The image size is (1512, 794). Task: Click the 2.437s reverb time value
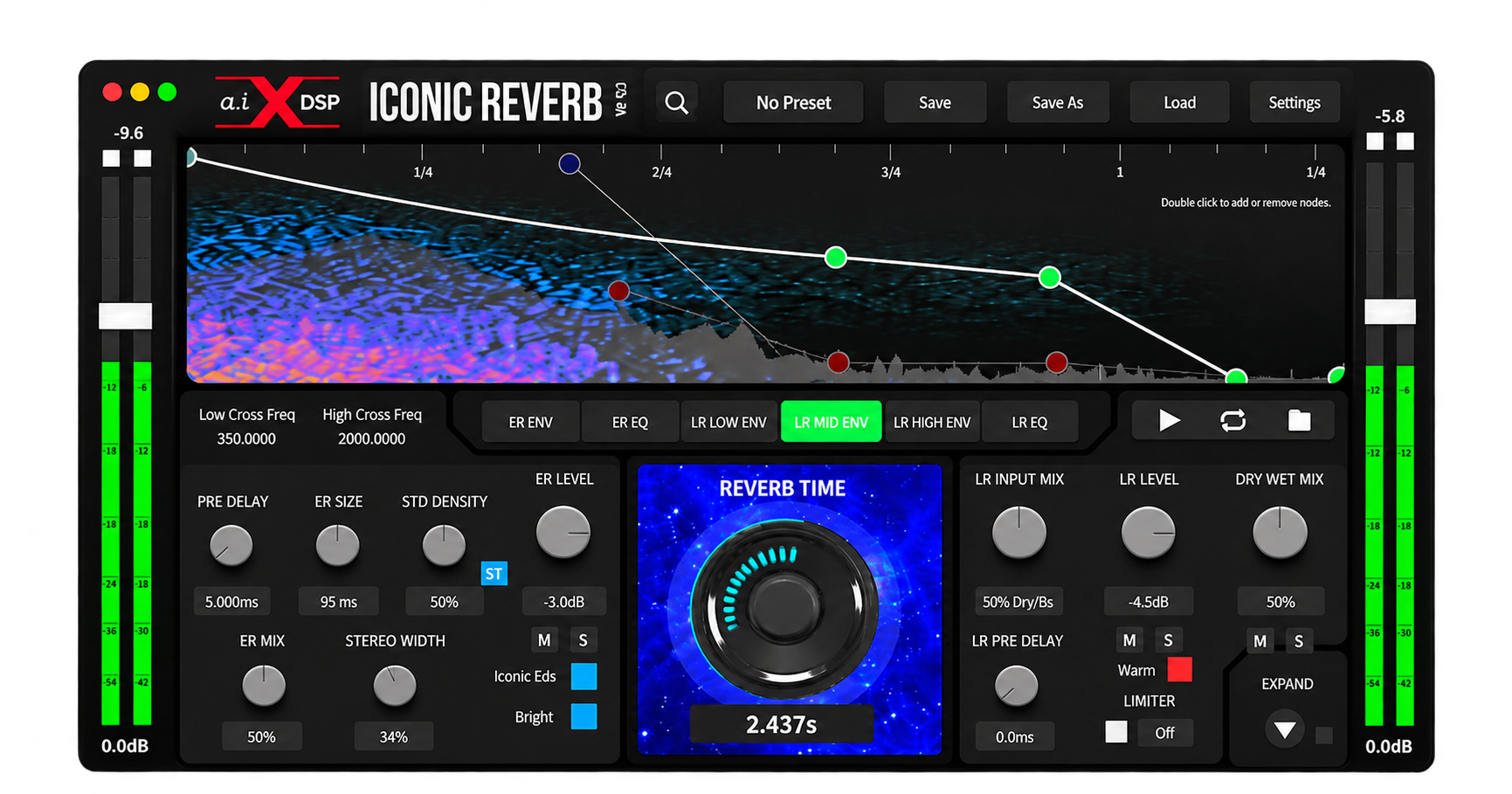(x=781, y=724)
